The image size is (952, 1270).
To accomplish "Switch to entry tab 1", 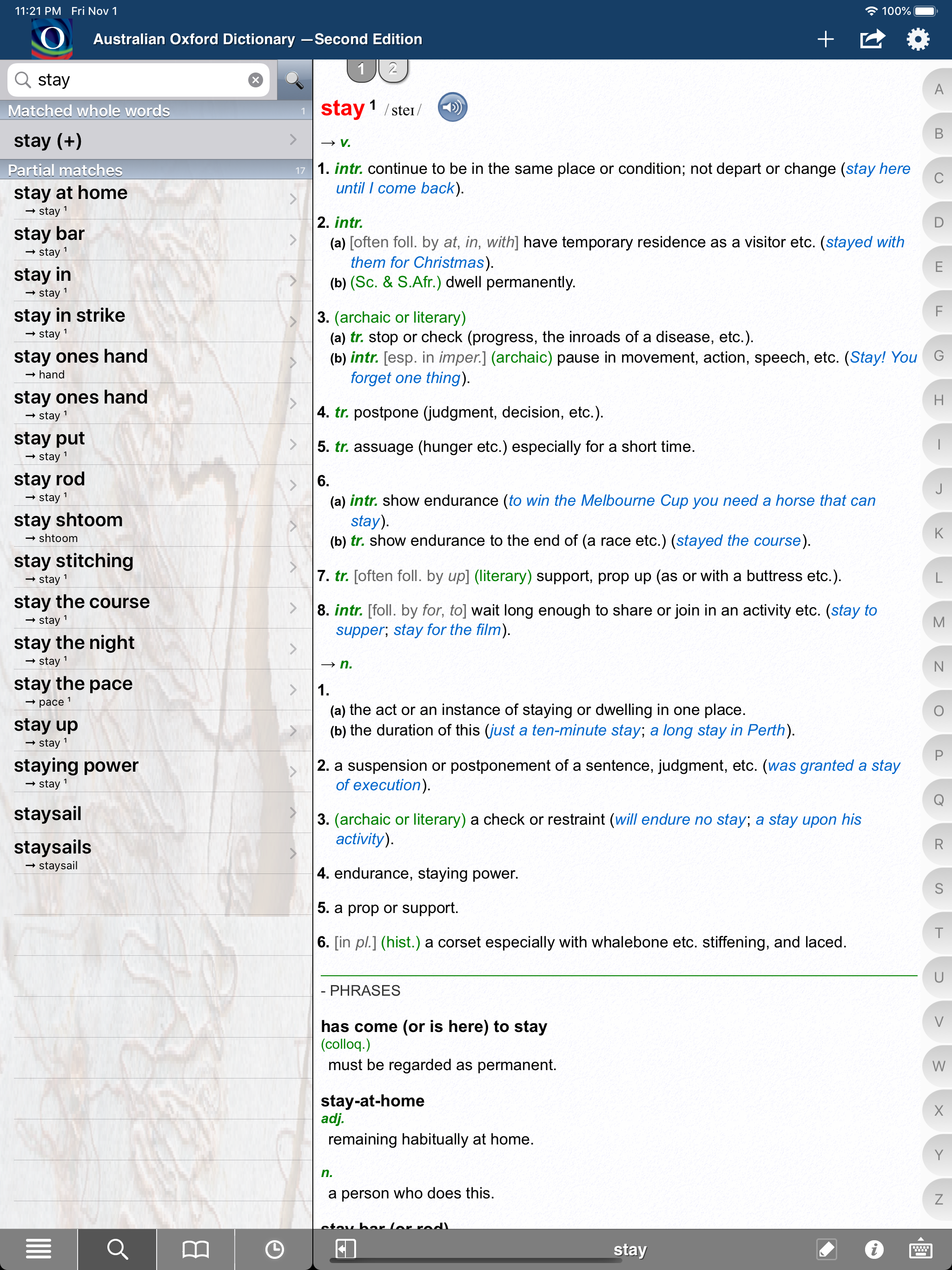I will (x=361, y=69).
